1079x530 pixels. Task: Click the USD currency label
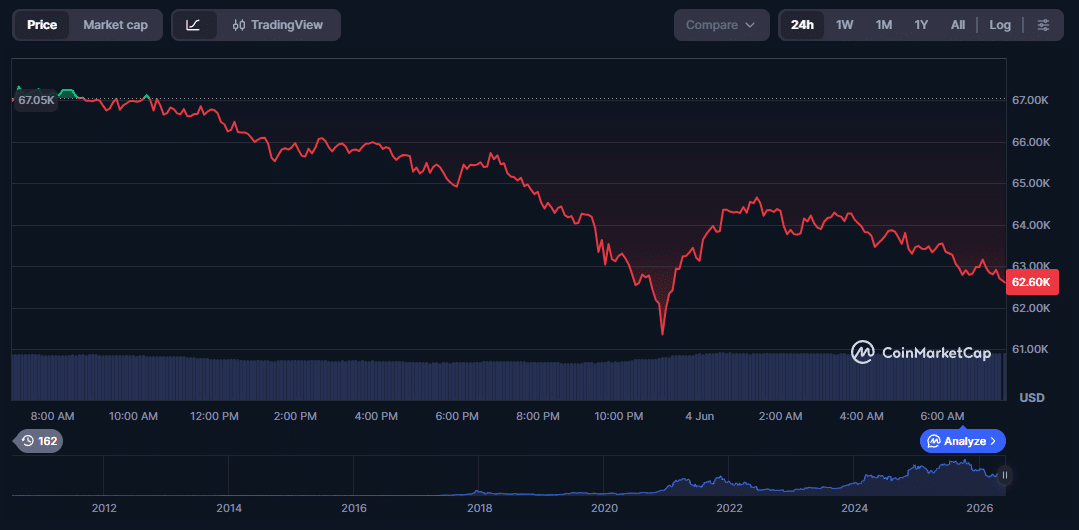click(x=1032, y=398)
